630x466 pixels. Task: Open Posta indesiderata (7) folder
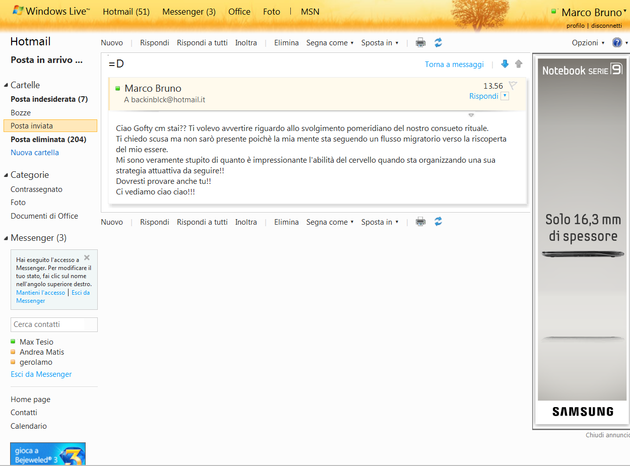pyautogui.click(x=49, y=99)
